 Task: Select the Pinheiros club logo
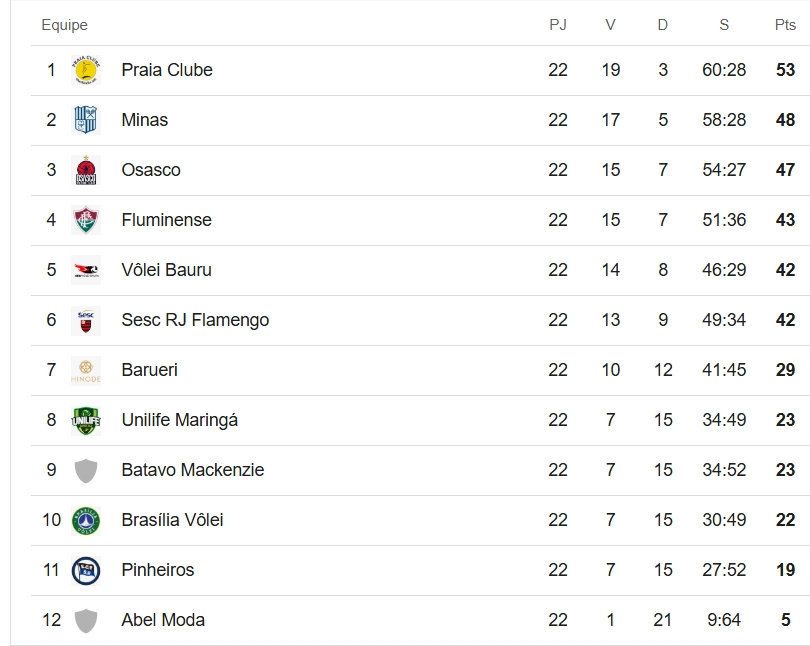[x=86, y=571]
